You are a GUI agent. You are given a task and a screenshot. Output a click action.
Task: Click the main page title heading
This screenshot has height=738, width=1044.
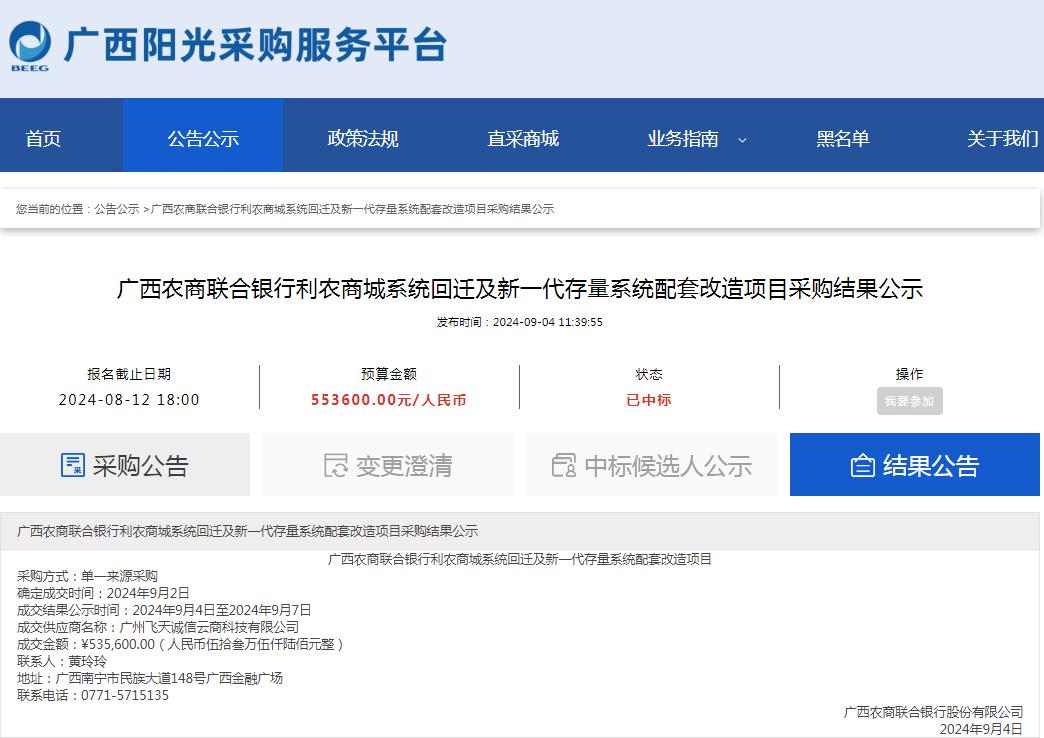[520, 288]
